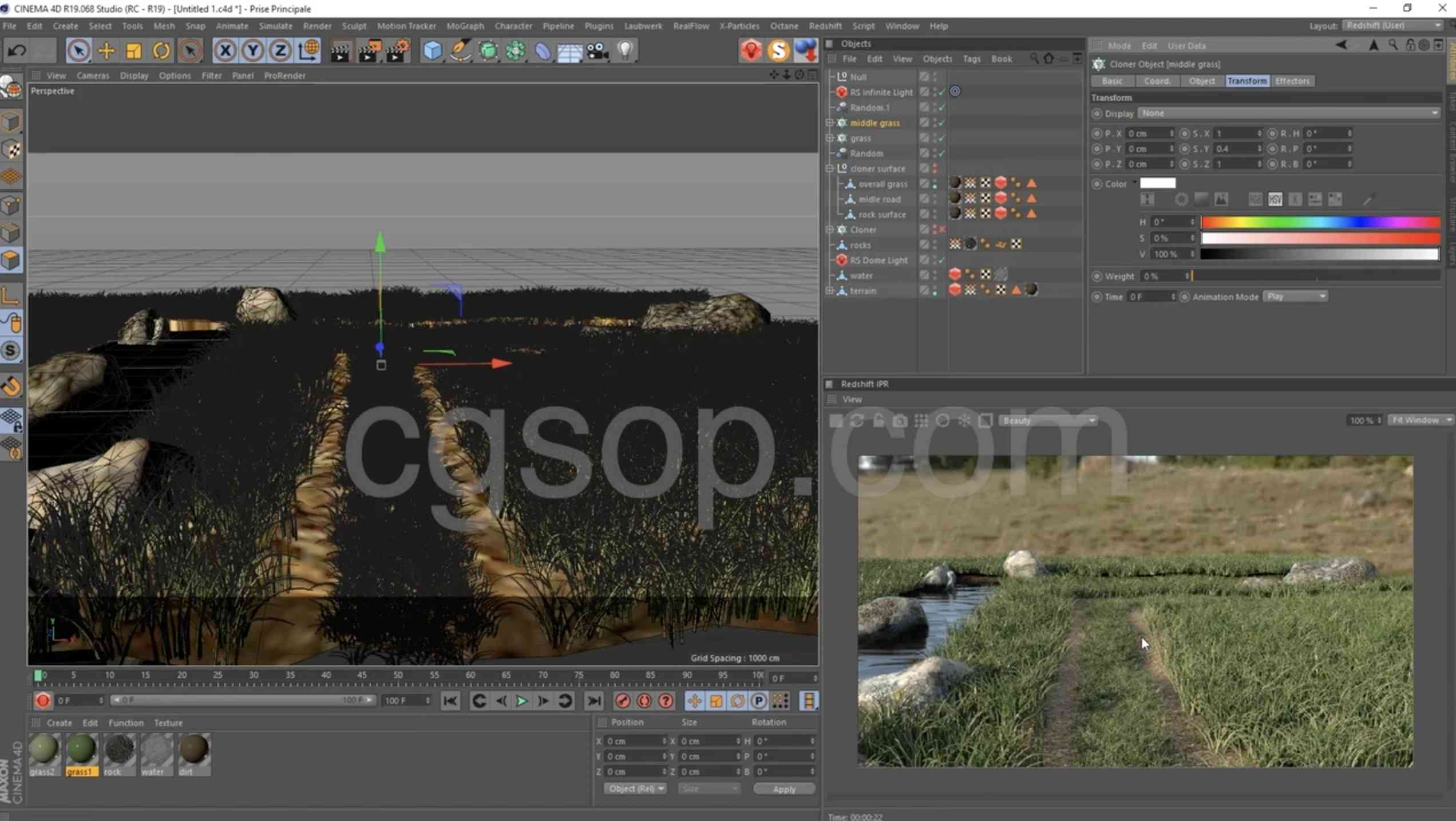This screenshot has width=1456, height=821.
Task: Open the MoGraph menu
Action: click(465, 26)
